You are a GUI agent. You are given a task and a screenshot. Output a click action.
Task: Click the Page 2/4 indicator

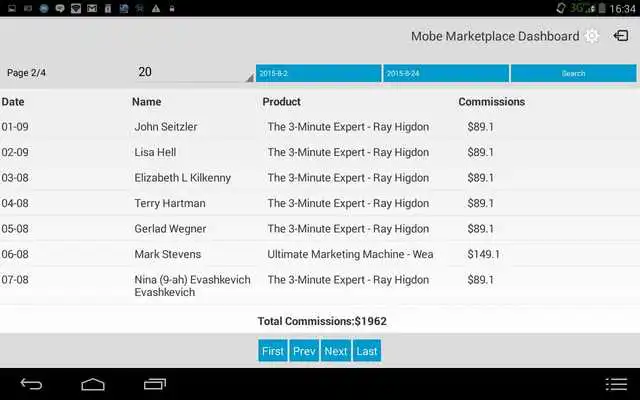coord(26,73)
